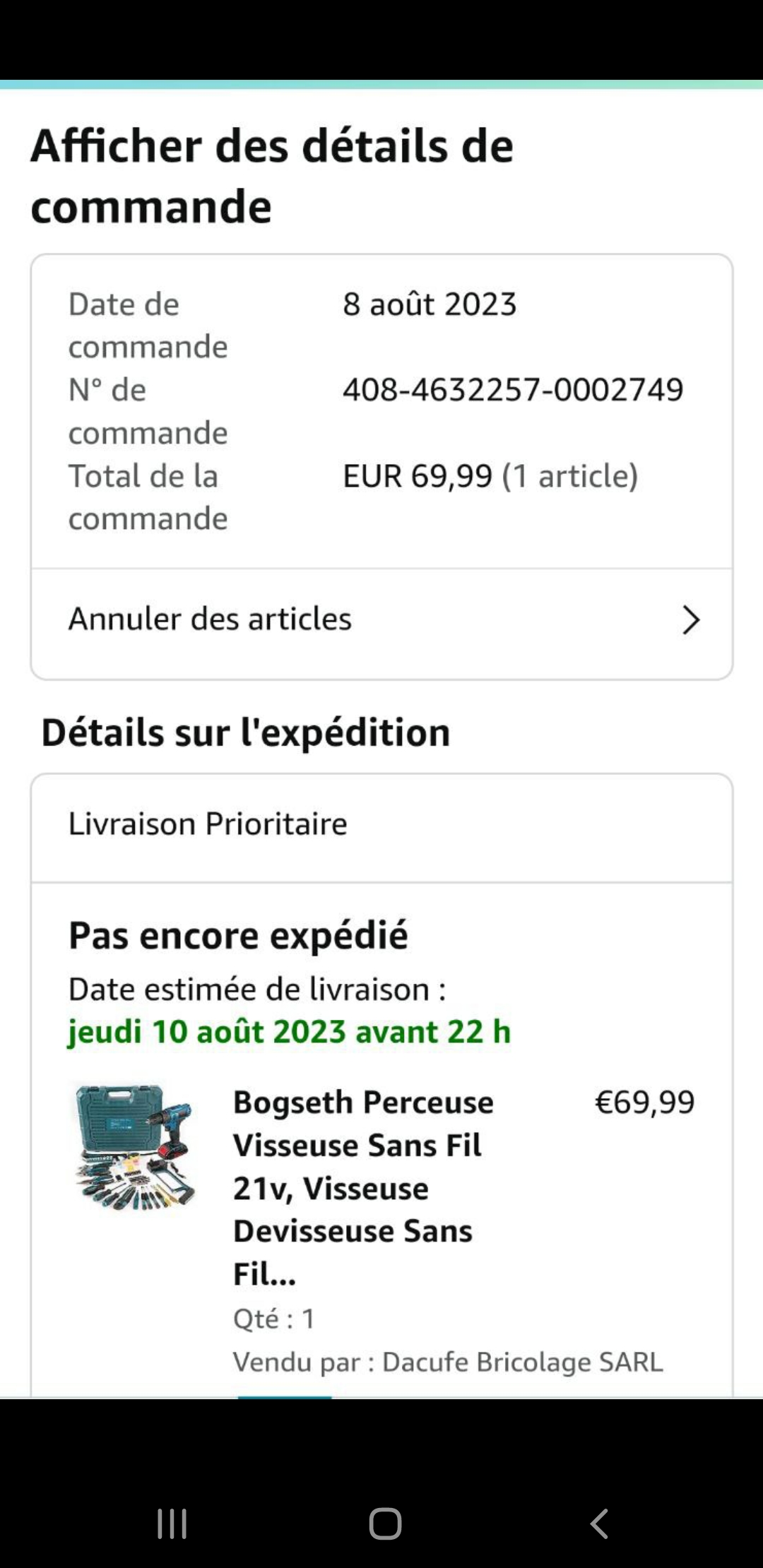
Task: Tap the Total de la commande label
Action: [x=148, y=497]
